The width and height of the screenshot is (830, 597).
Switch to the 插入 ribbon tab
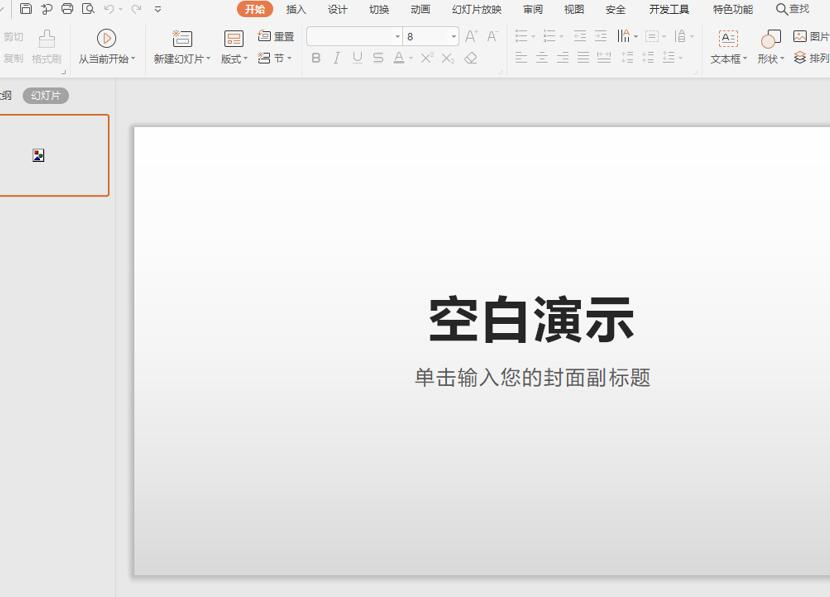point(295,9)
